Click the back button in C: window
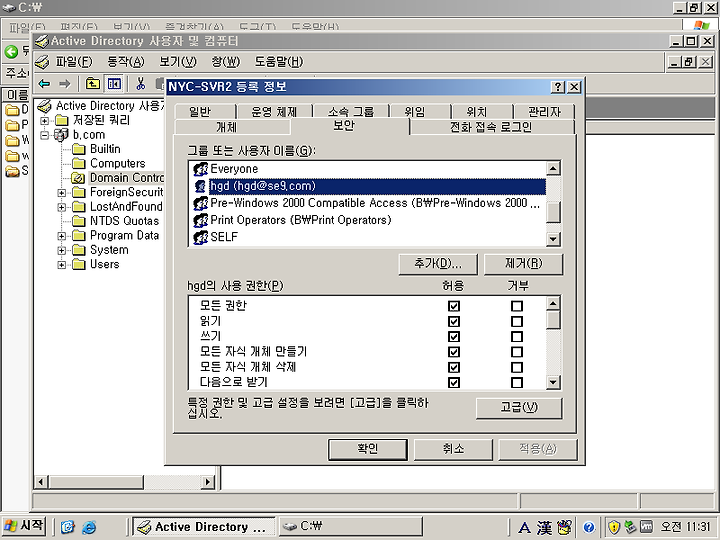The image size is (720, 540). [11, 51]
